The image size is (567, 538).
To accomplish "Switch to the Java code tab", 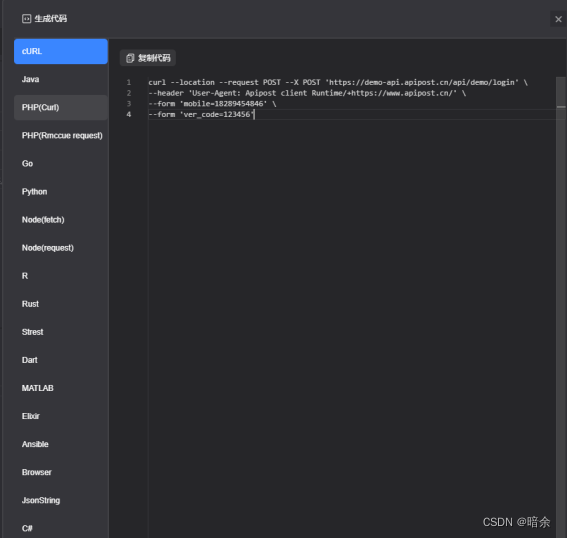I will (61, 80).
